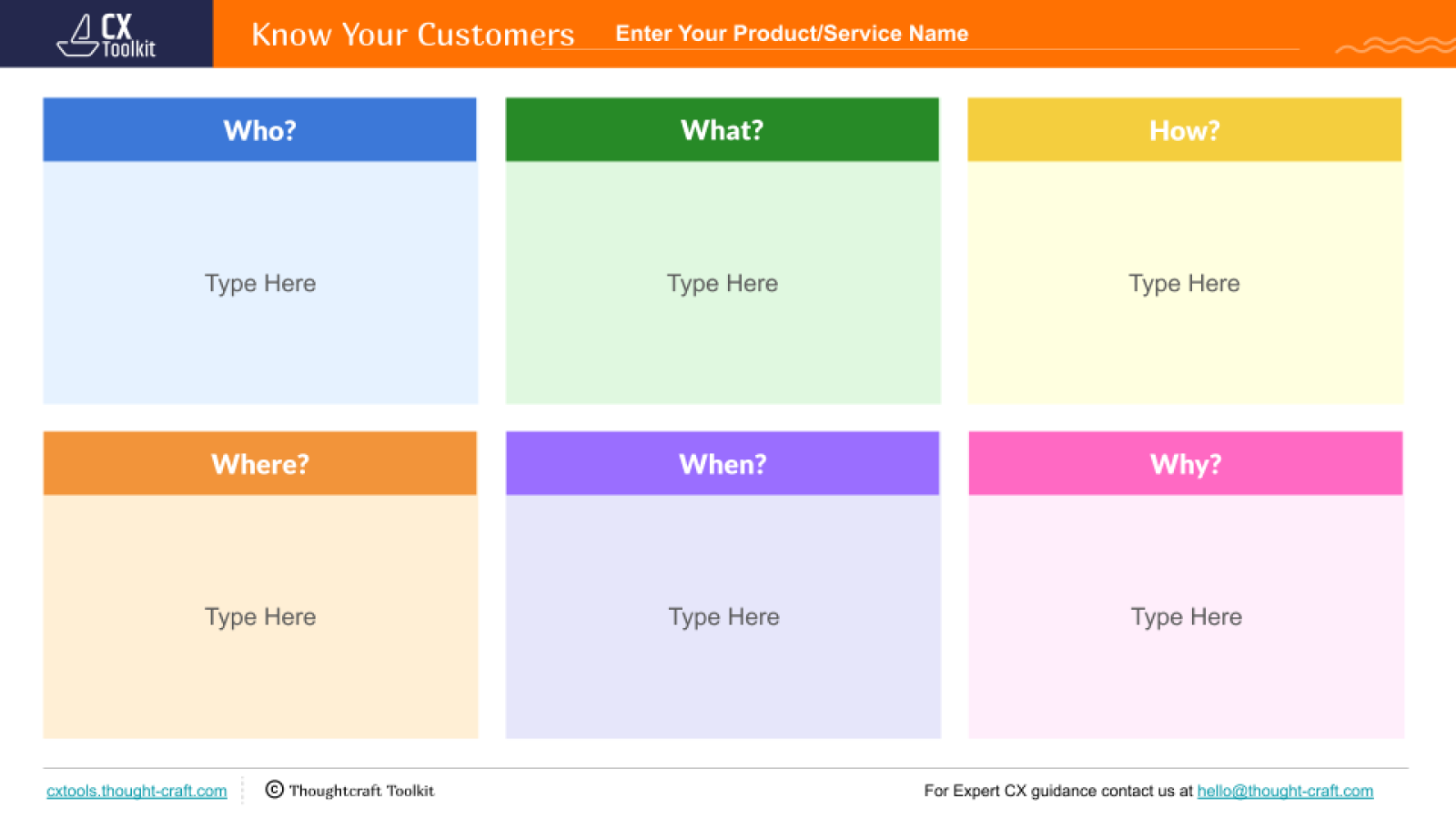Click Type Here in the Why? box
Screen dimensions: 1456x819
(1186, 617)
